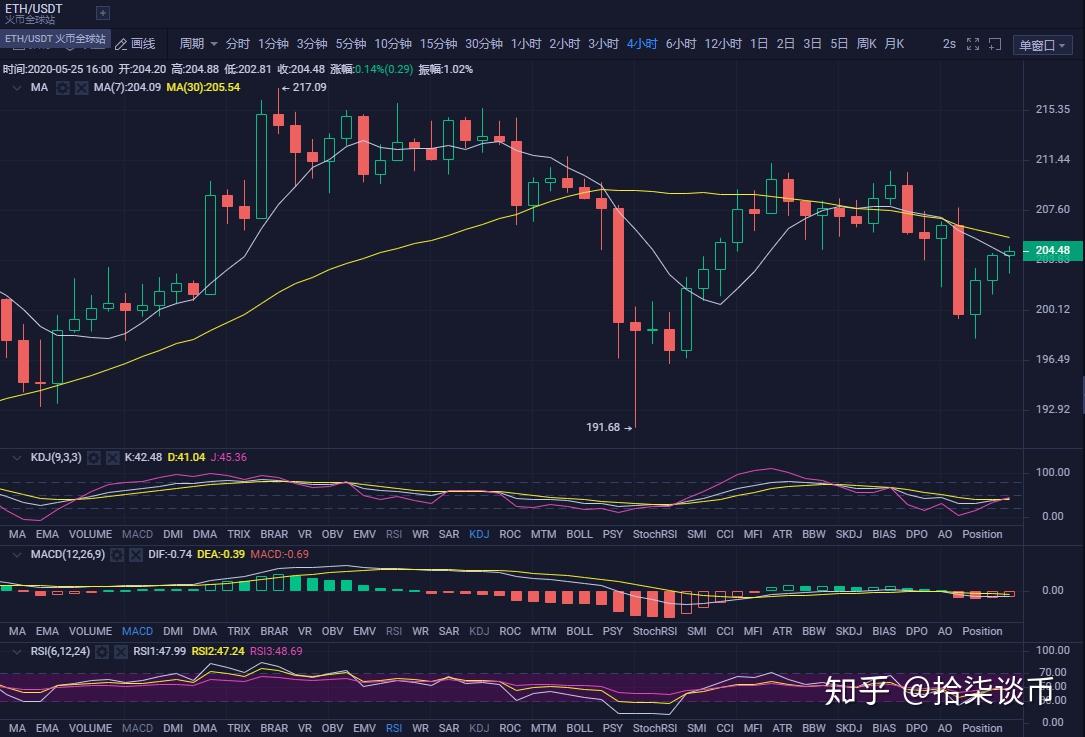This screenshot has width=1085, height=737.
Task: Select the 30分钟 timeframe
Action: click(484, 44)
